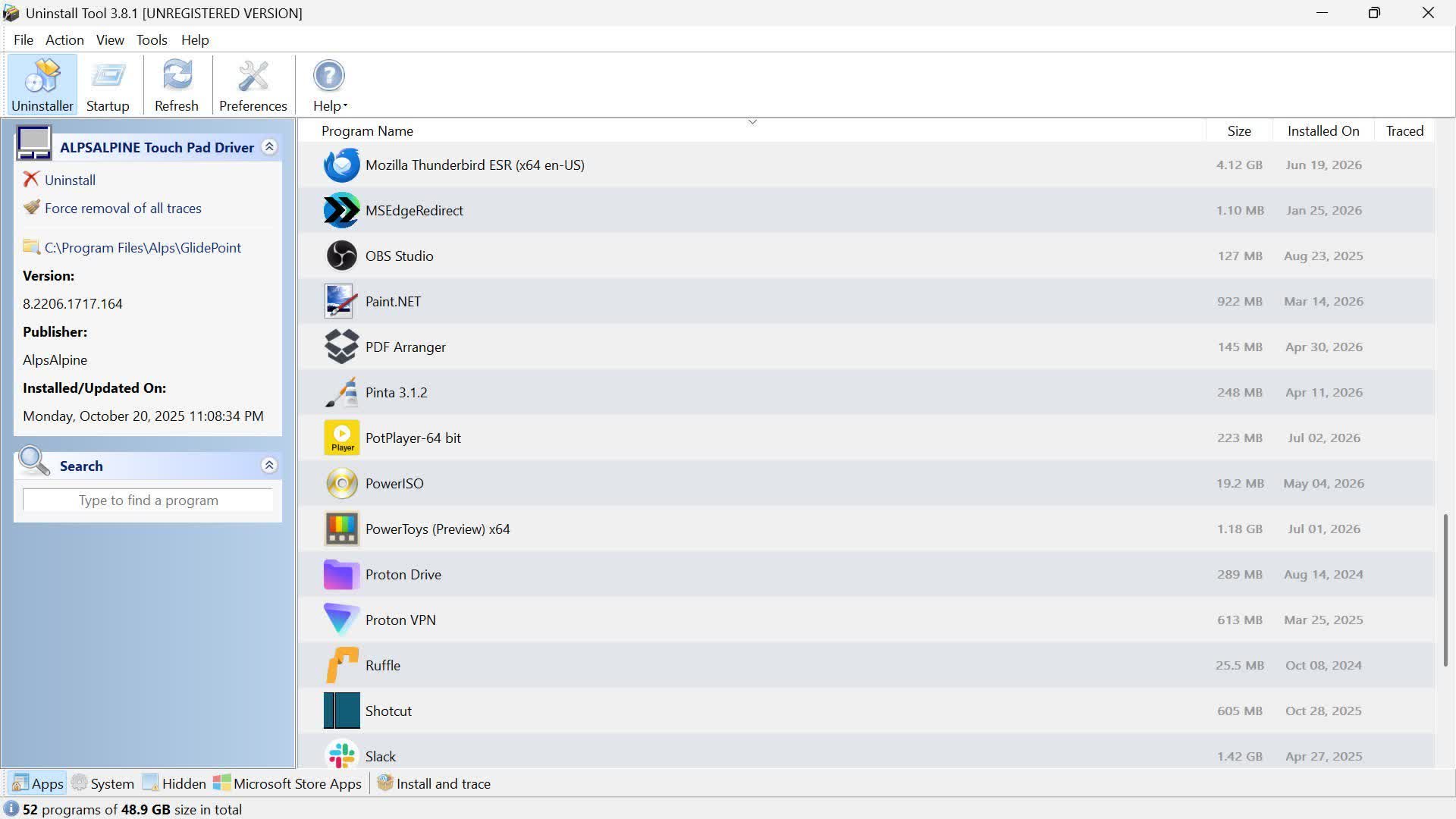The image size is (1456, 819).
Task: Select the Mozilla Thunderbird ESR icon
Action: 341,165
